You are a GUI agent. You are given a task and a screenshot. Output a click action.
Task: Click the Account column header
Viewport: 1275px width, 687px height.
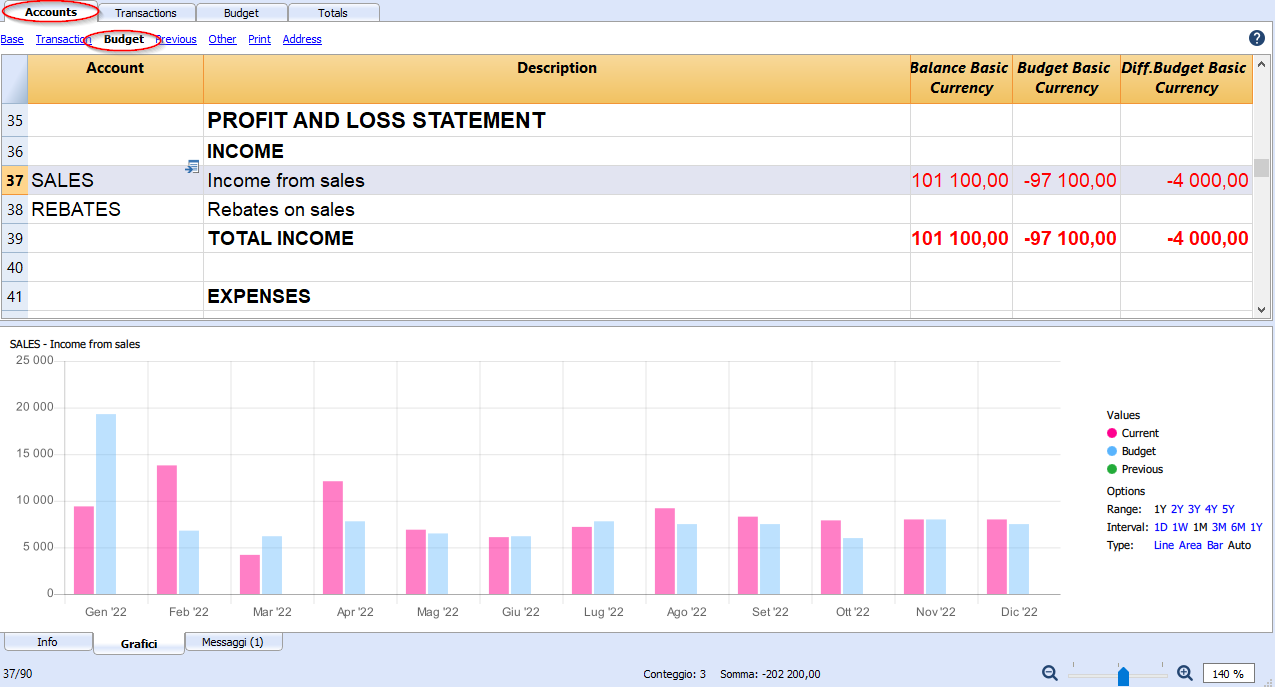pos(115,78)
